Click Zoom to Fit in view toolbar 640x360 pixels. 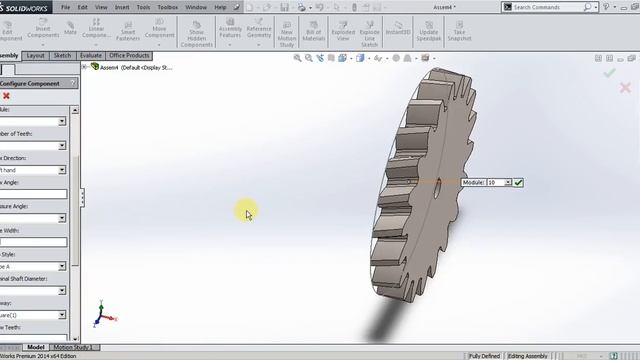(298, 58)
